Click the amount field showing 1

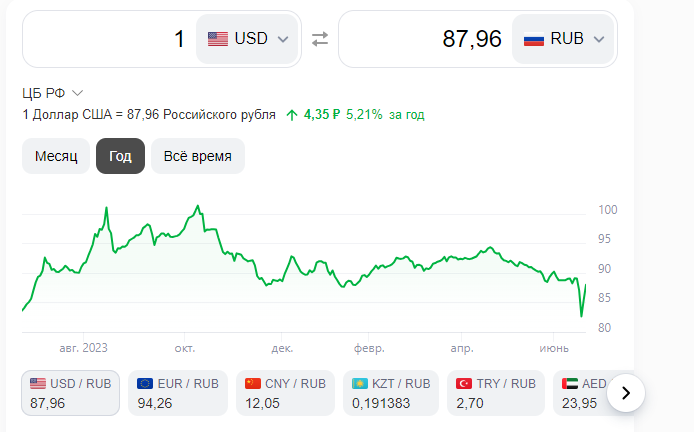pyautogui.click(x=110, y=39)
